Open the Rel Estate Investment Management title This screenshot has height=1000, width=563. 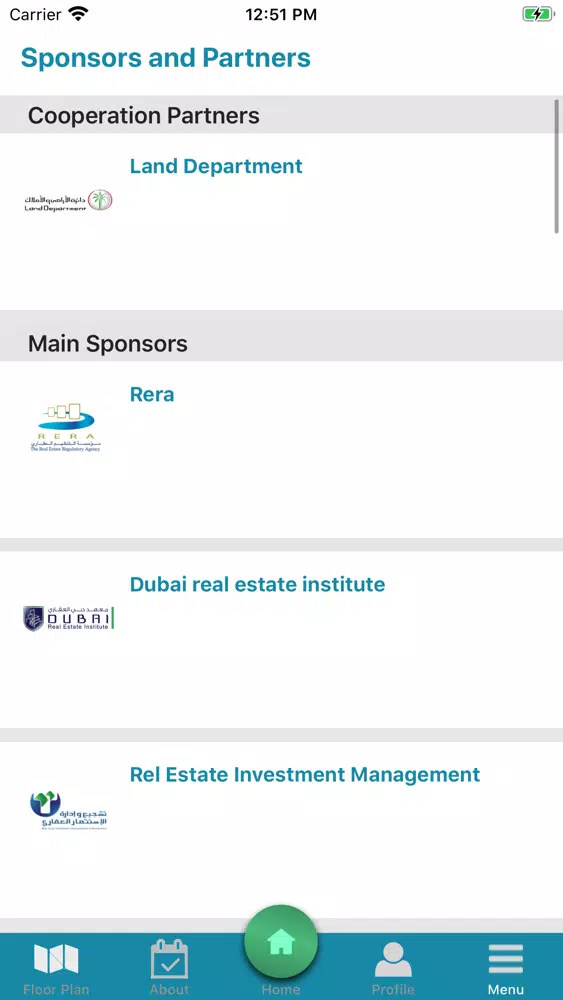tap(305, 774)
